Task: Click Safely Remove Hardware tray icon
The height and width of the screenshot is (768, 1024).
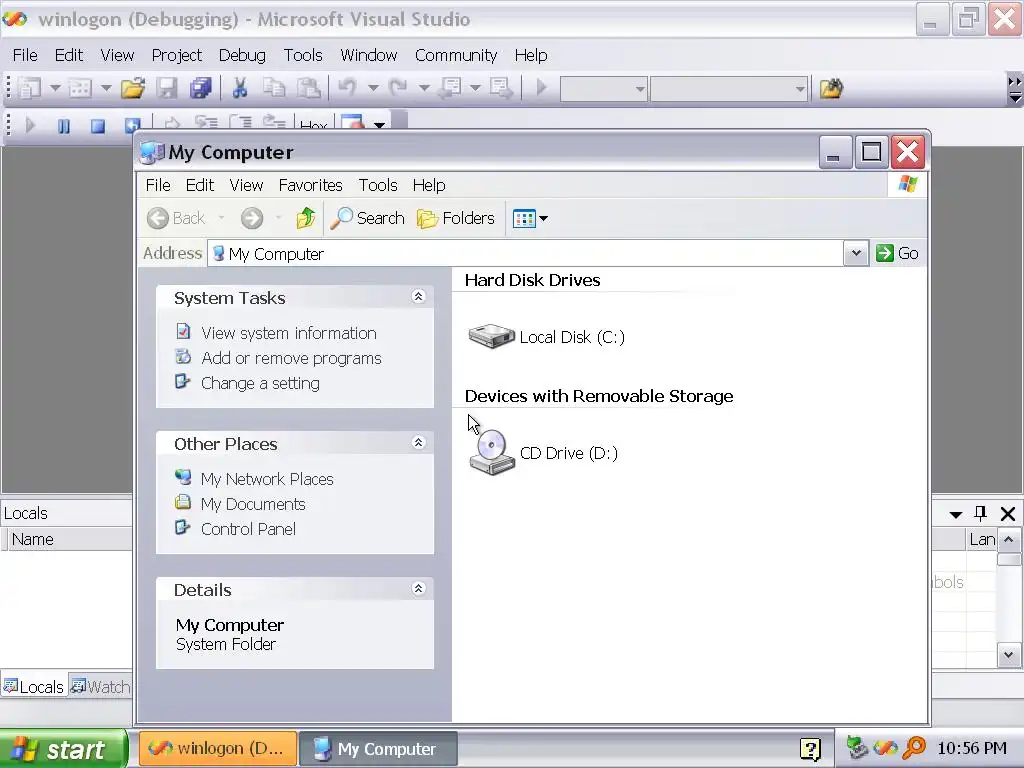Action: [857, 748]
